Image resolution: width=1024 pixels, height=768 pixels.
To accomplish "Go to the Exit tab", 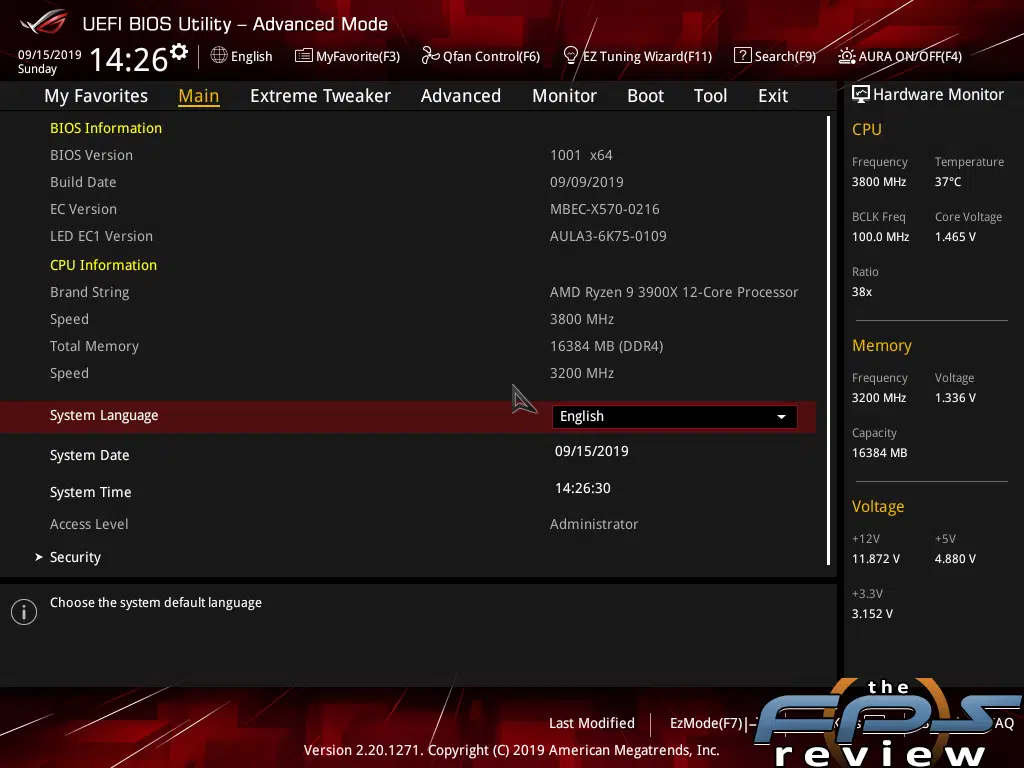I will point(773,96).
